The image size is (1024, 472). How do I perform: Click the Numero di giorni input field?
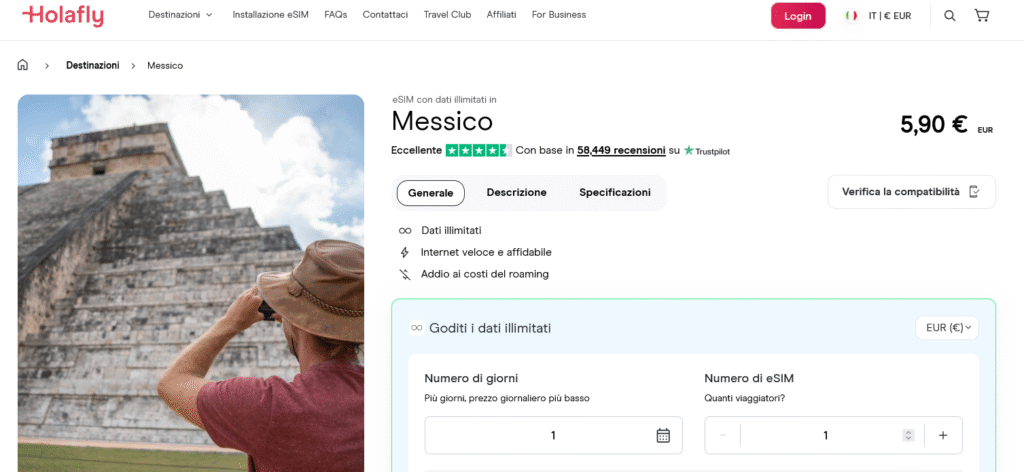(x=553, y=435)
